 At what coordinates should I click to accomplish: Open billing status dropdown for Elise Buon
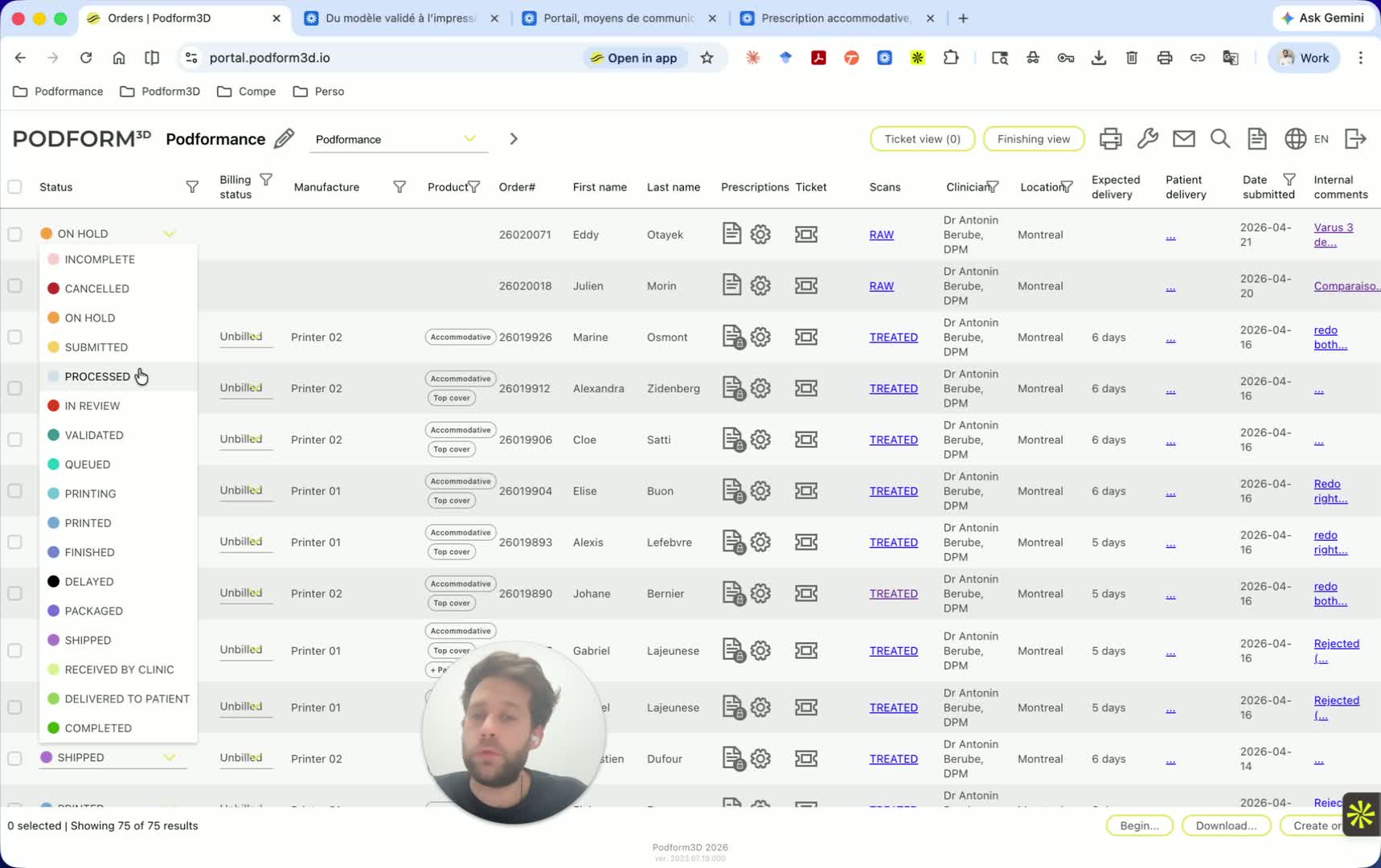246,491
